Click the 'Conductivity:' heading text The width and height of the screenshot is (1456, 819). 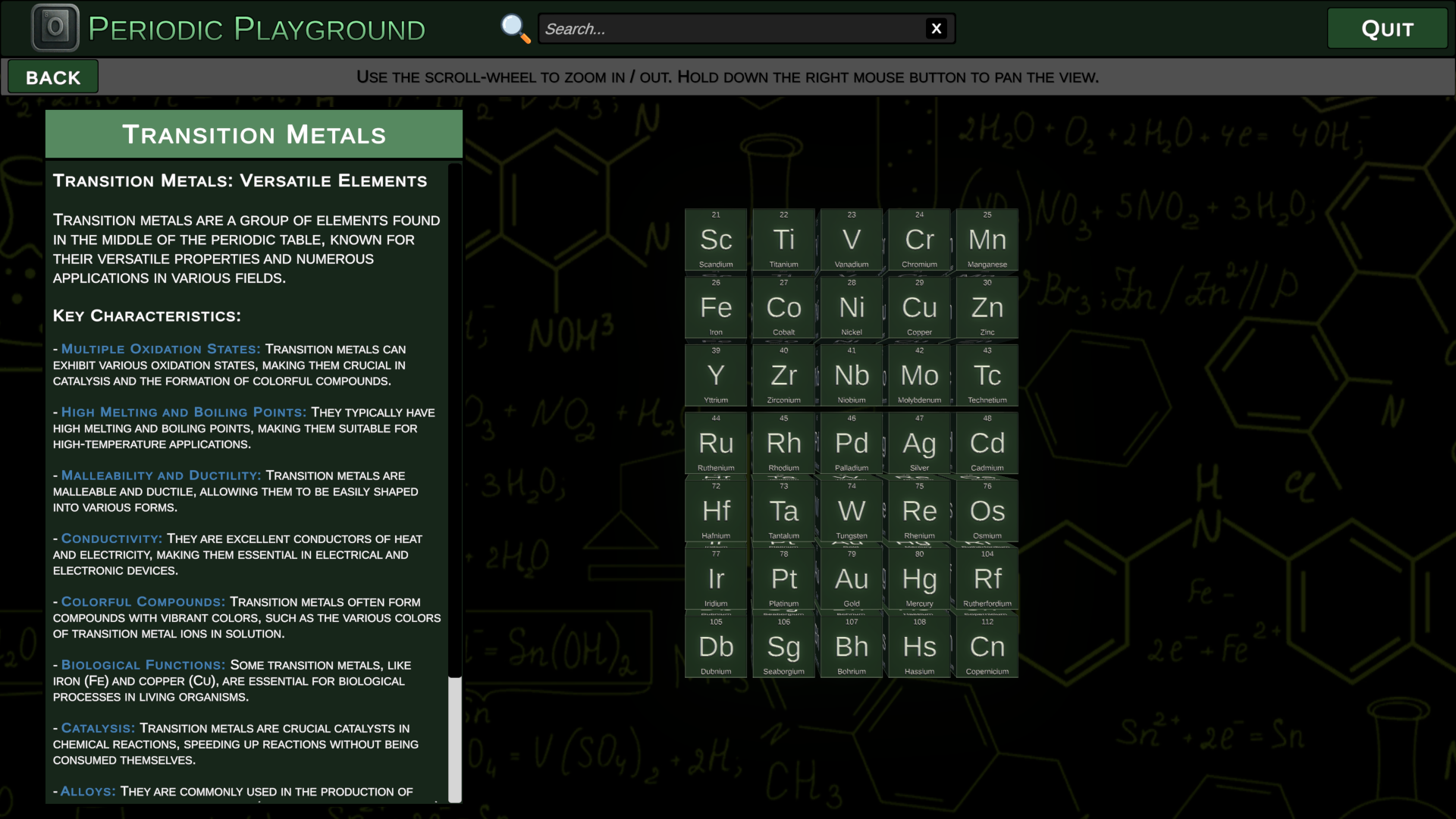pos(111,538)
